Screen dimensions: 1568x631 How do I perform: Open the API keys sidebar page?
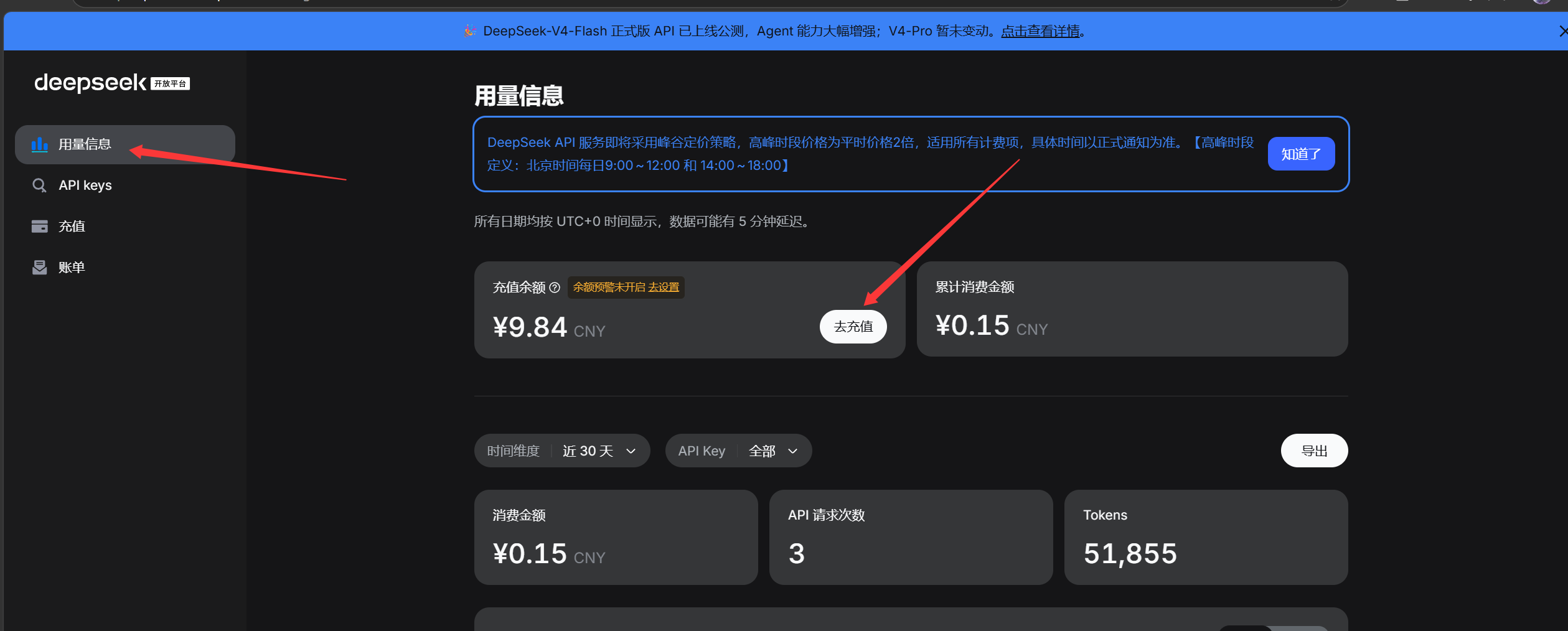click(x=125, y=185)
